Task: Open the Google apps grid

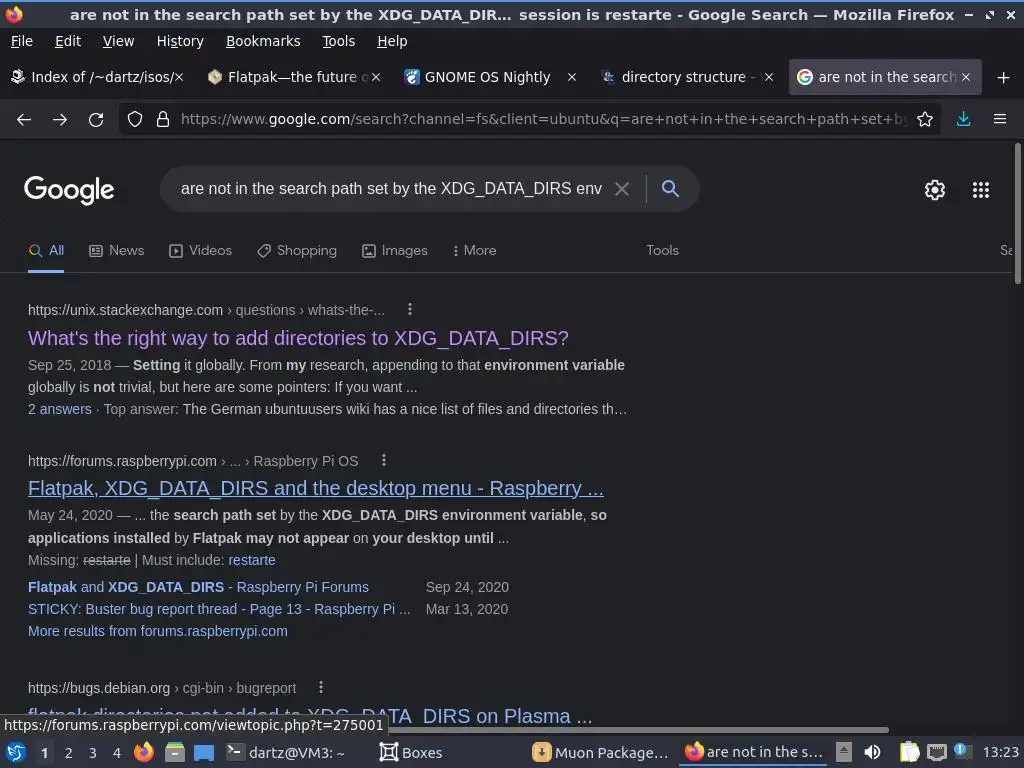Action: click(x=981, y=190)
